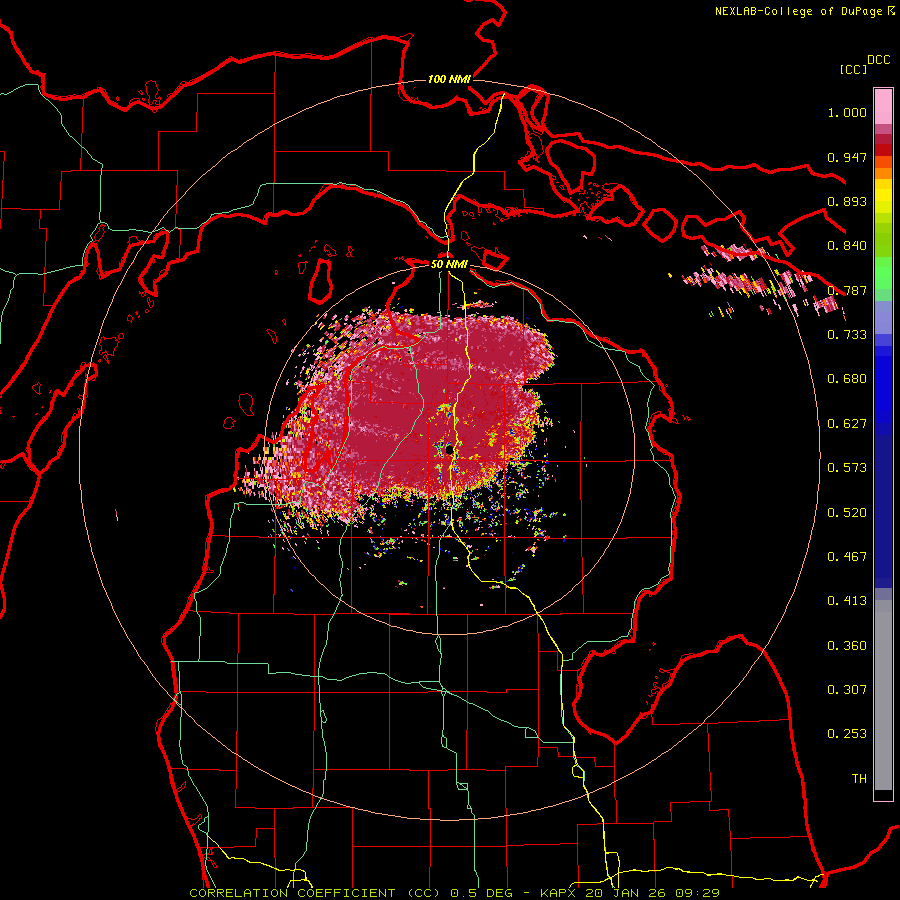Click the green band of the color bar

click(883, 273)
